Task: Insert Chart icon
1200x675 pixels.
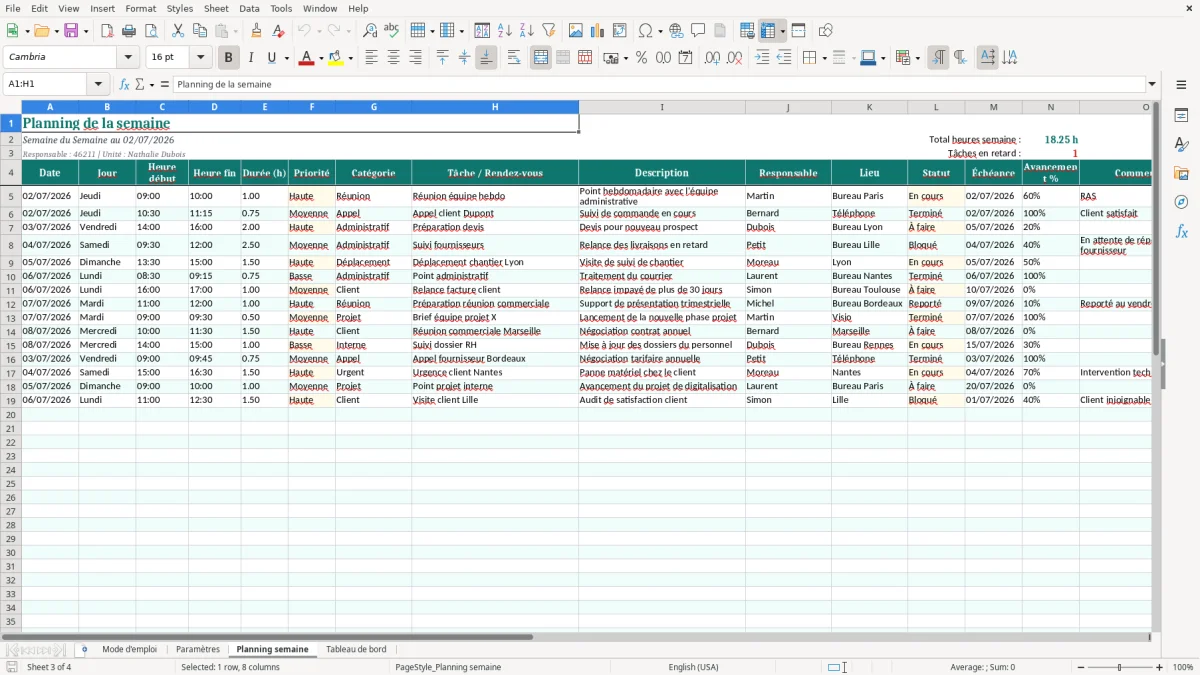Action: pos(598,31)
